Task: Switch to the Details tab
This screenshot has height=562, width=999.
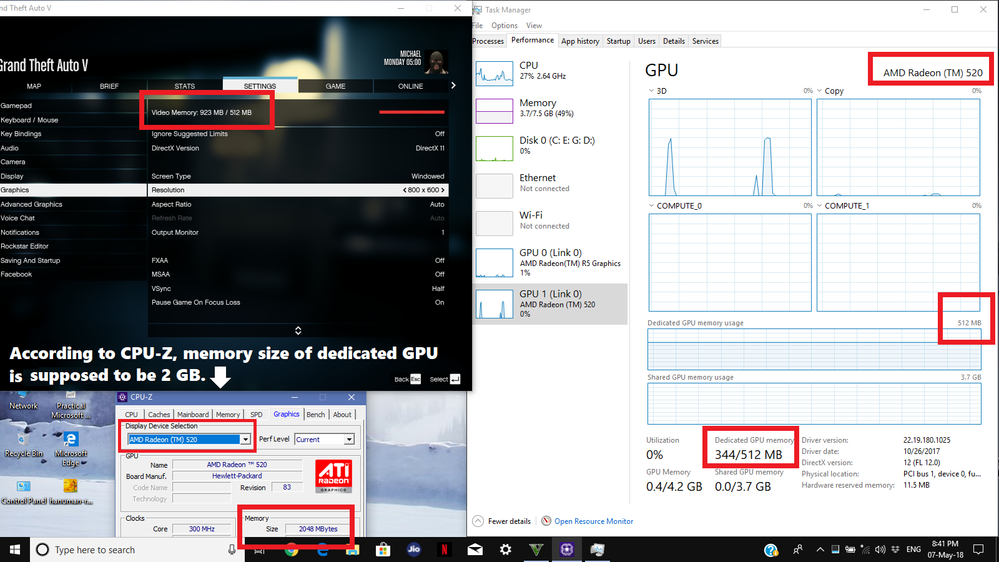Action: pos(673,41)
